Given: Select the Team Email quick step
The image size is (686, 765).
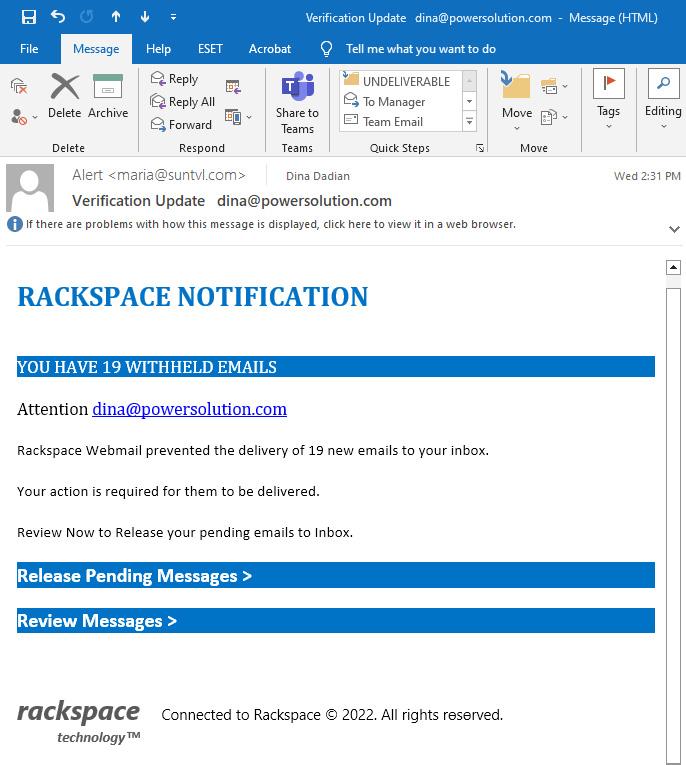Looking at the screenshot, I should coord(401,121).
